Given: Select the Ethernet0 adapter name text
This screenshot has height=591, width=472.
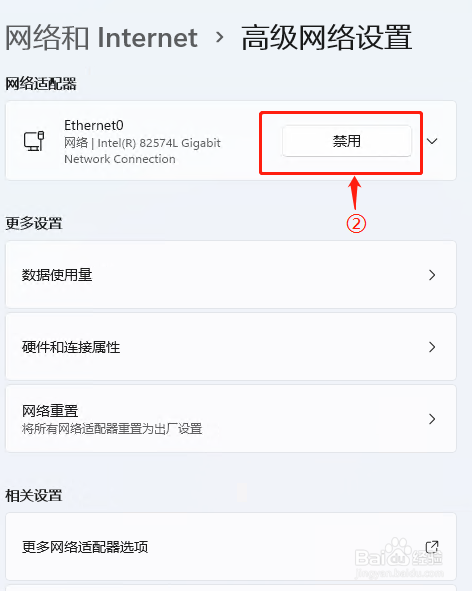Looking at the screenshot, I should coord(94,125).
